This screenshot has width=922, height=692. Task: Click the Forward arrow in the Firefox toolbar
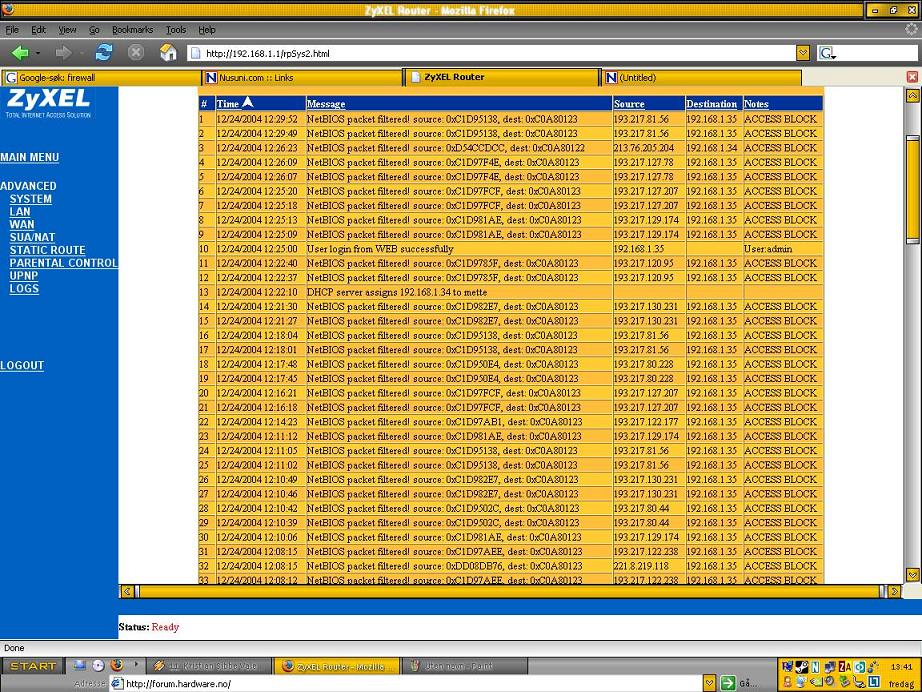click(63, 54)
